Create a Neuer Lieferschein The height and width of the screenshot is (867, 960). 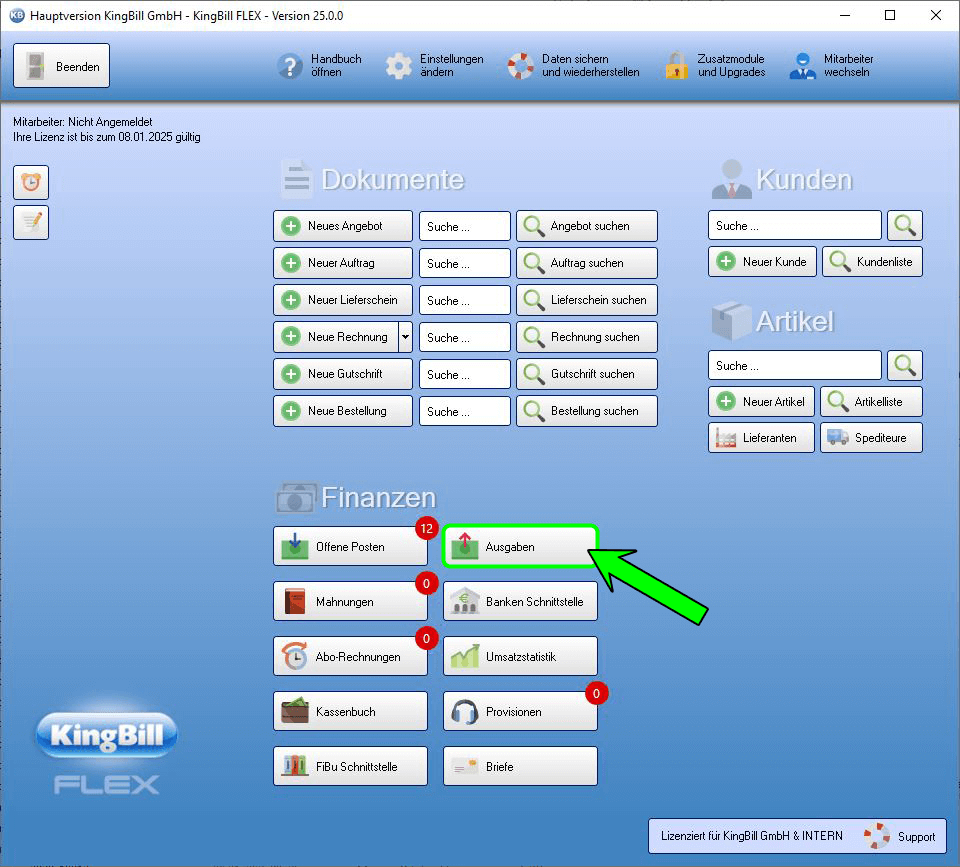[343, 300]
